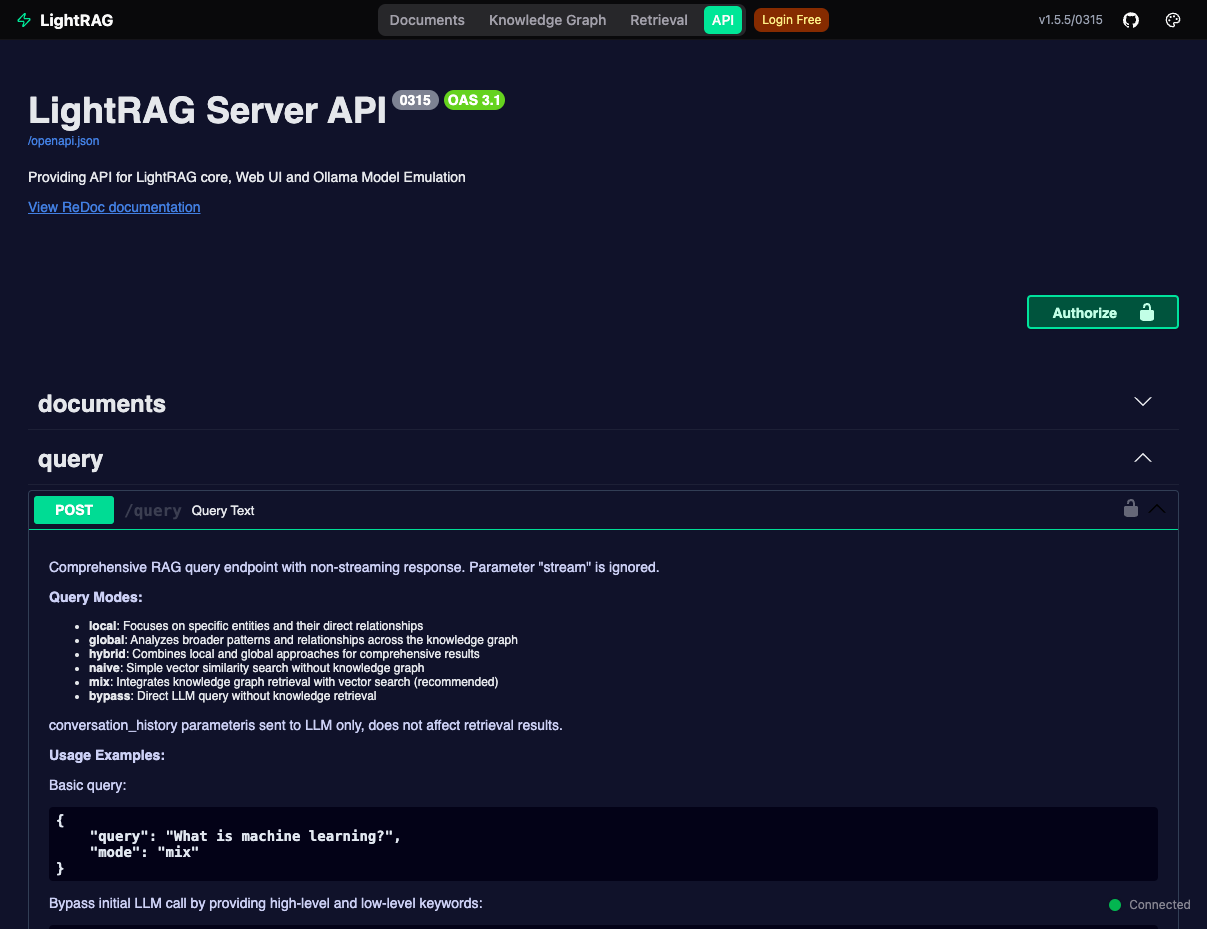
Task: Click the Query Text summary label
Action: pyautogui.click(x=223, y=510)
